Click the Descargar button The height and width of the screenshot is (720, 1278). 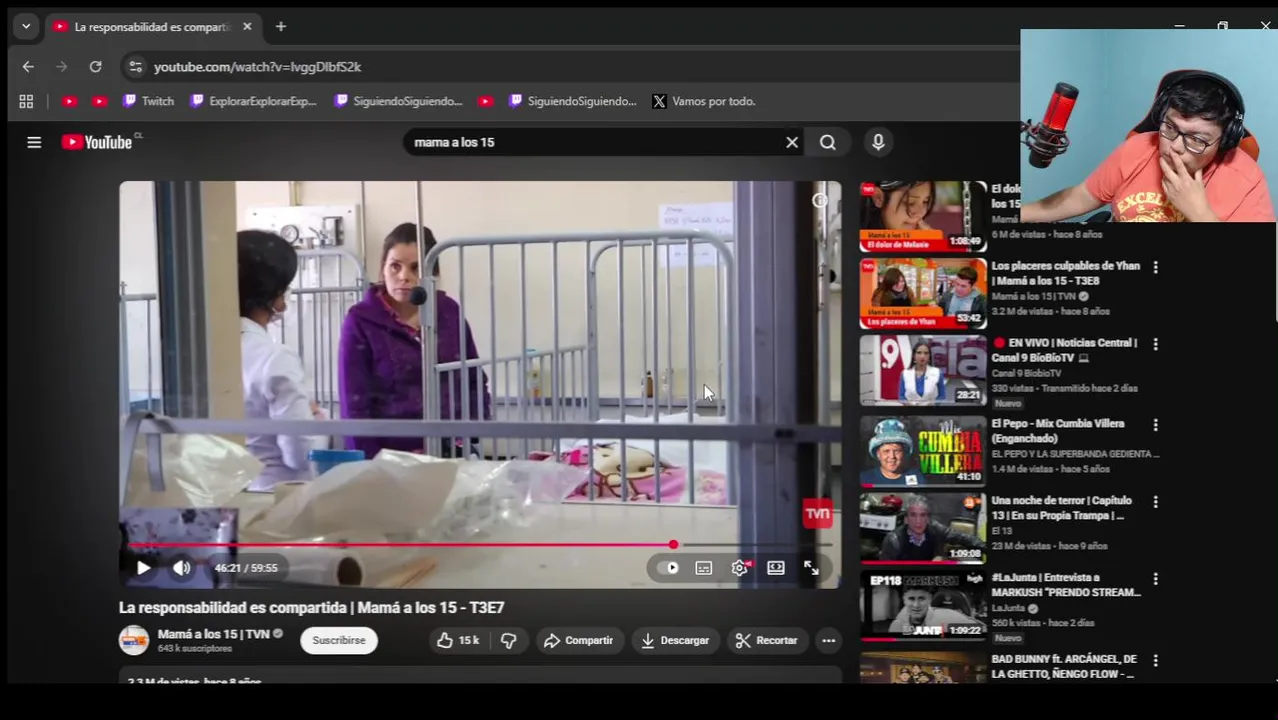675,640
